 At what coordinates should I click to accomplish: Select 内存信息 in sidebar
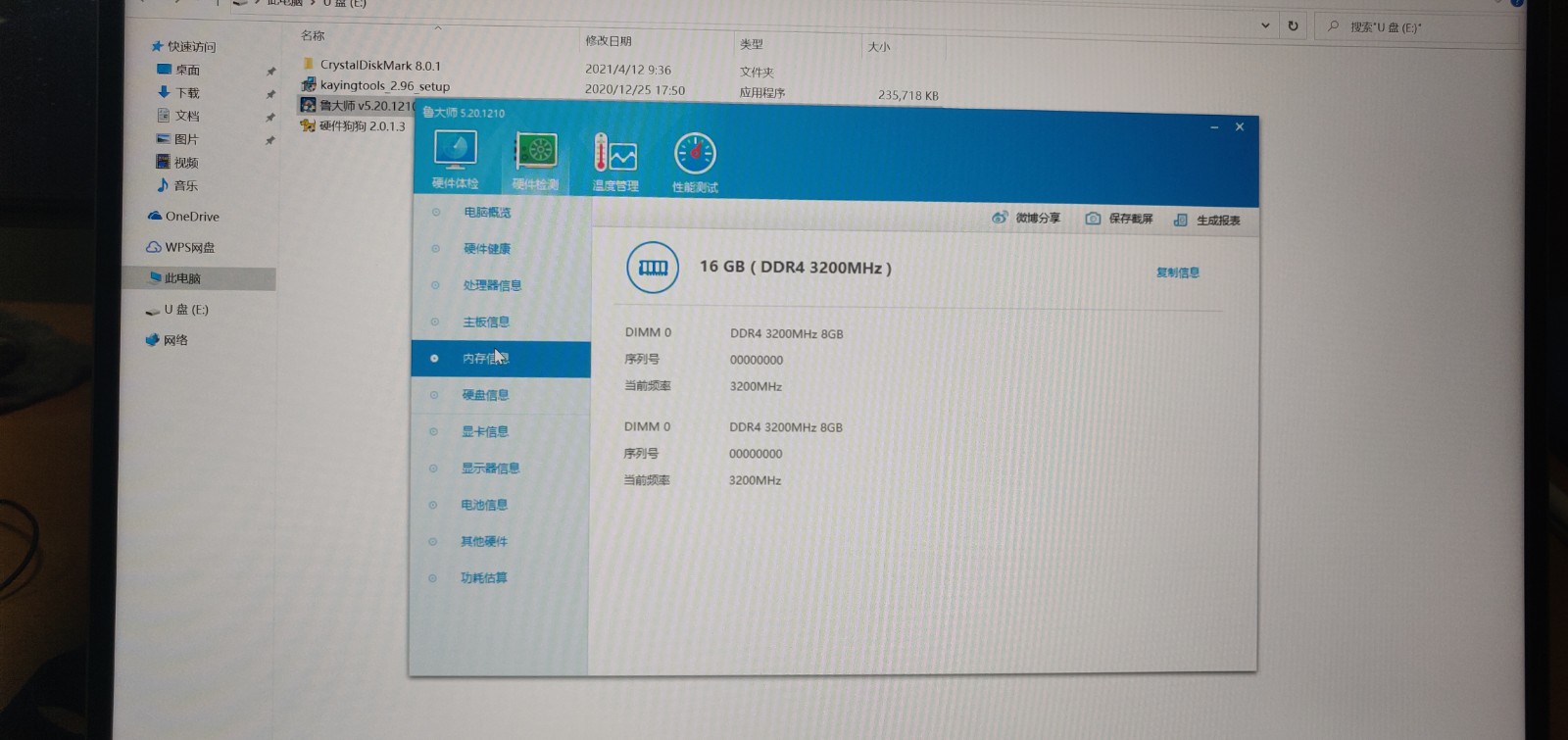501,359
